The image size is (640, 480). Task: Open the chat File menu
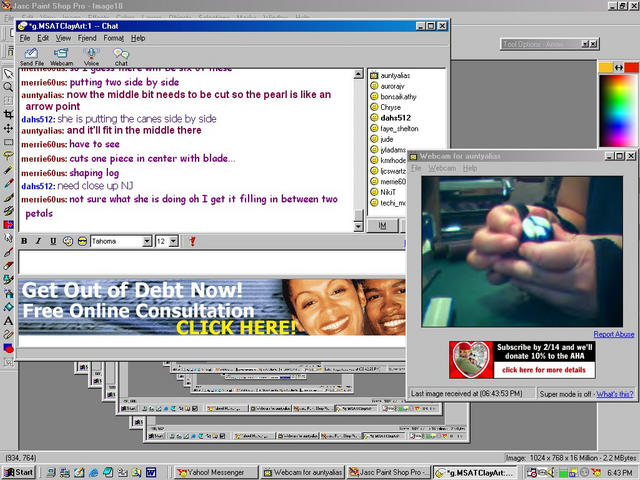click(x=25, y=38)
